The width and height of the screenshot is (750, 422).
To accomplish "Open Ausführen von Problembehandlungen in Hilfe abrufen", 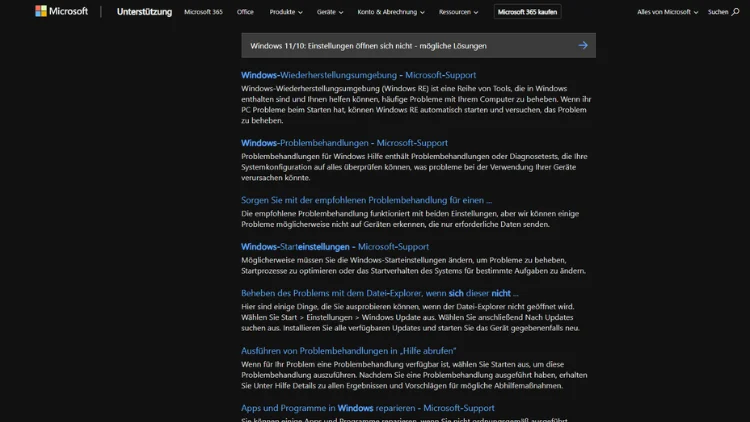I will [x=349, y=351].
